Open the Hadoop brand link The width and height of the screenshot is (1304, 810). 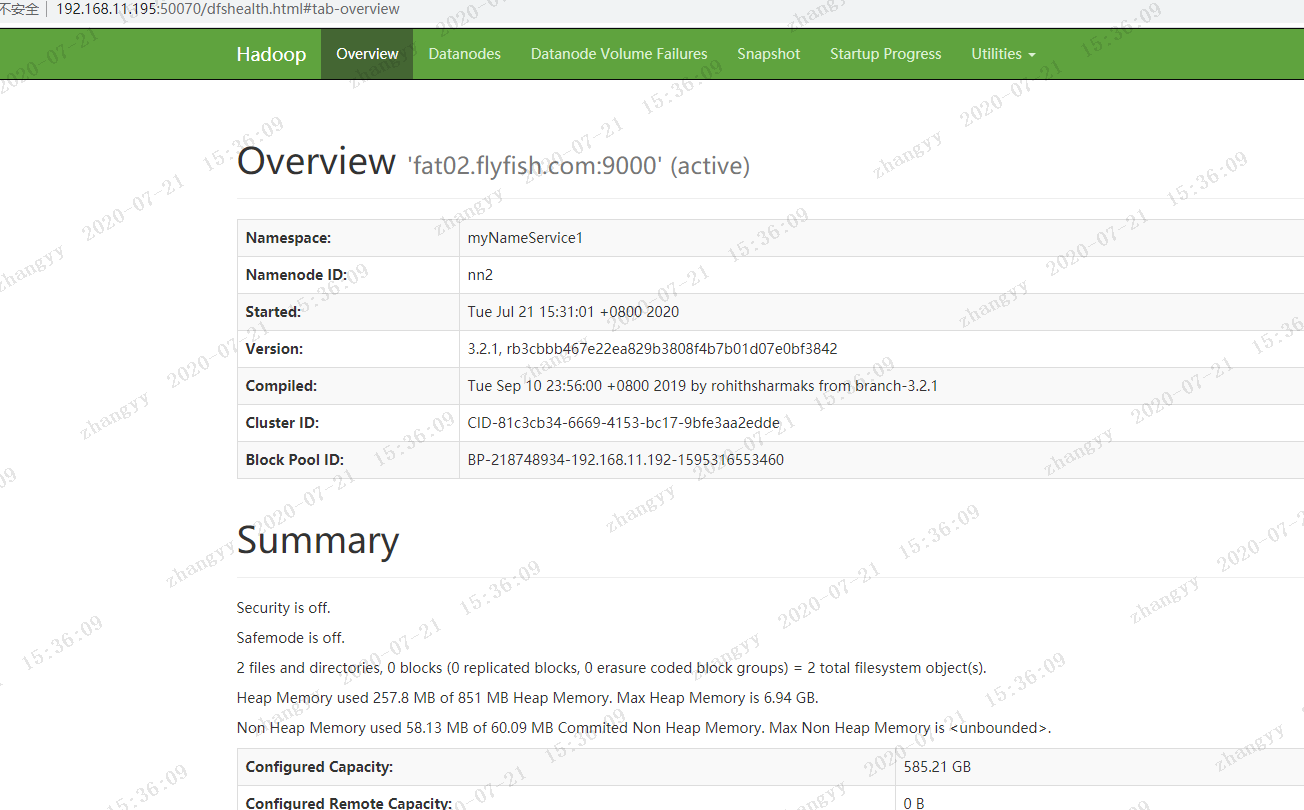point(271,54)
